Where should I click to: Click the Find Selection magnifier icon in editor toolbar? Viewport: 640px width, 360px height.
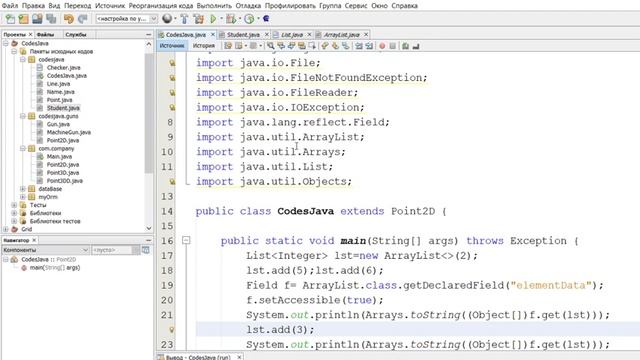click(270, 46)
